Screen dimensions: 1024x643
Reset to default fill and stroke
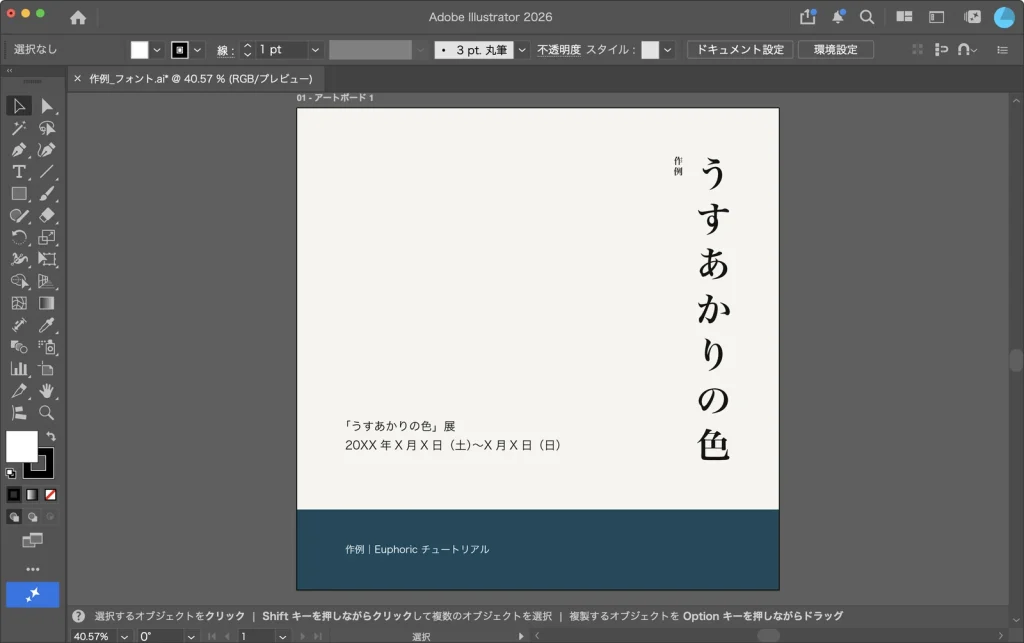click(x=10, y=473)
